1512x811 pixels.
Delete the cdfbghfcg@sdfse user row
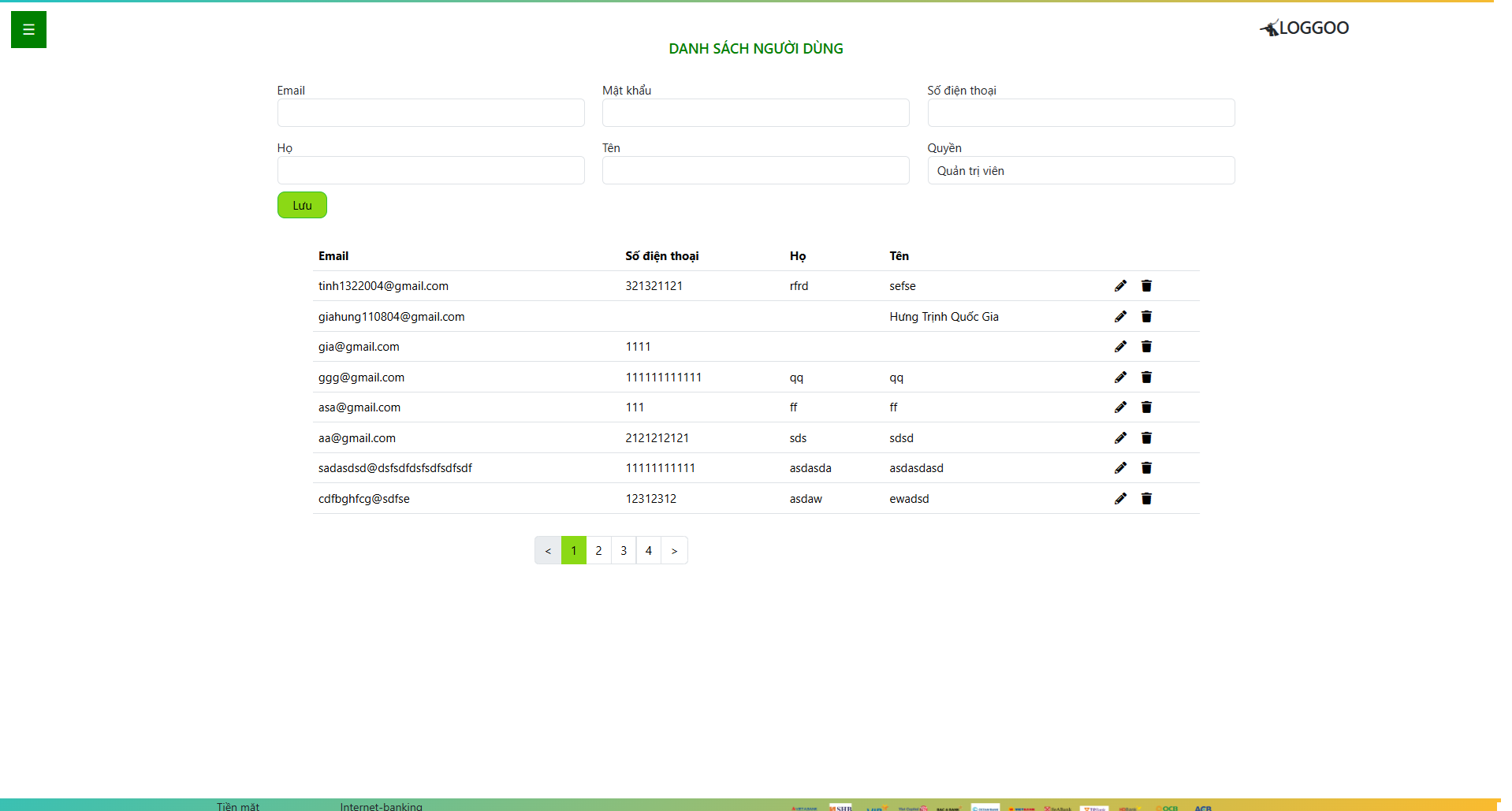[x=1146, y=499]
